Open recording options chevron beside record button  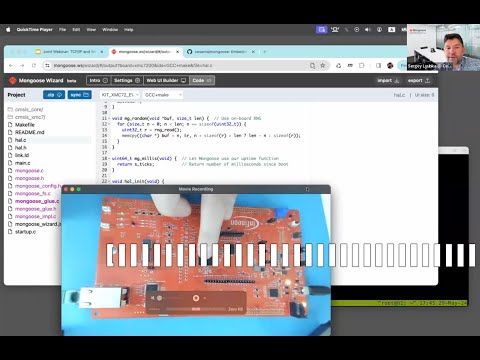[205, 298]
